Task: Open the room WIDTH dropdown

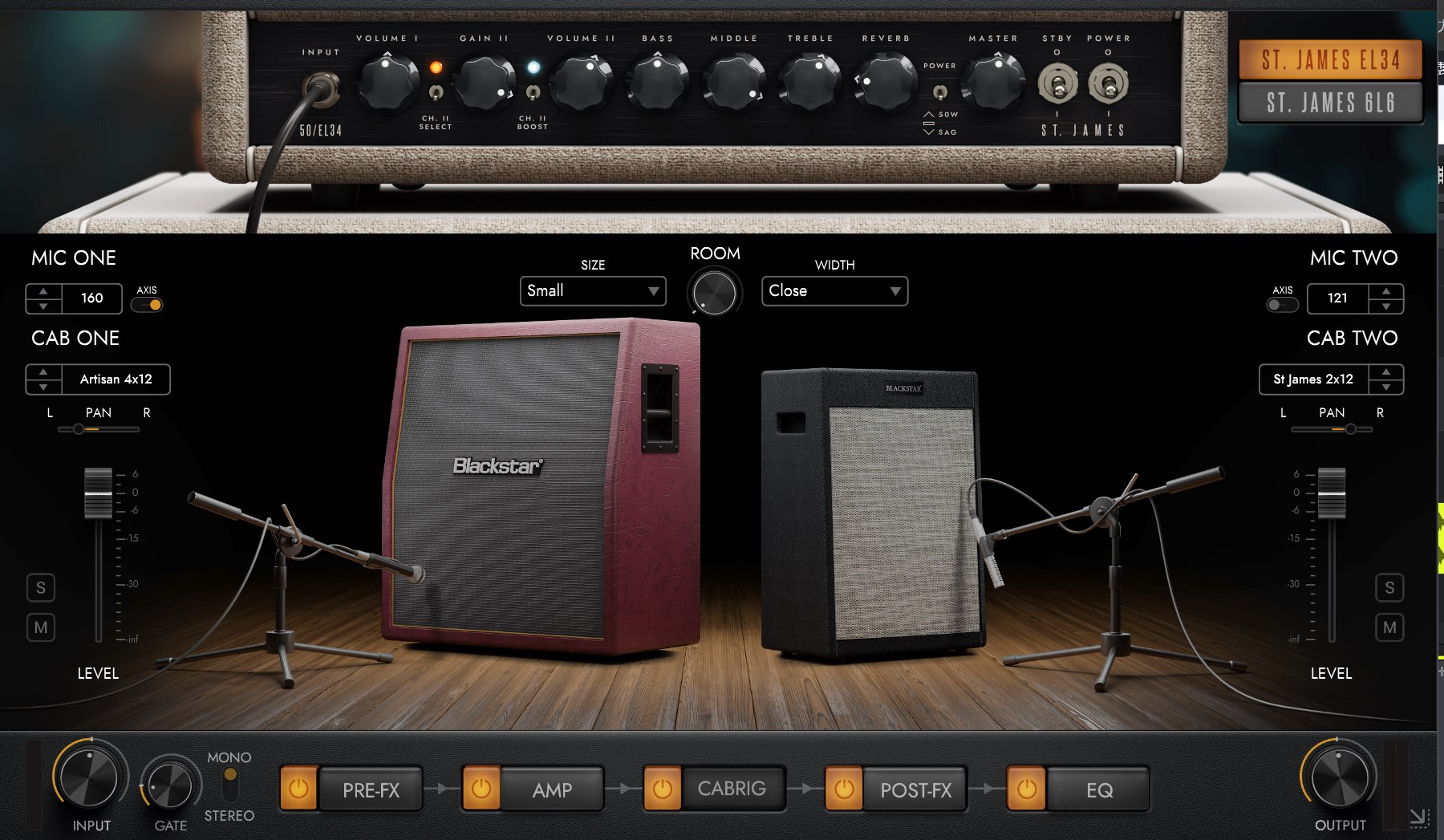Action: [x=834, y=291]
